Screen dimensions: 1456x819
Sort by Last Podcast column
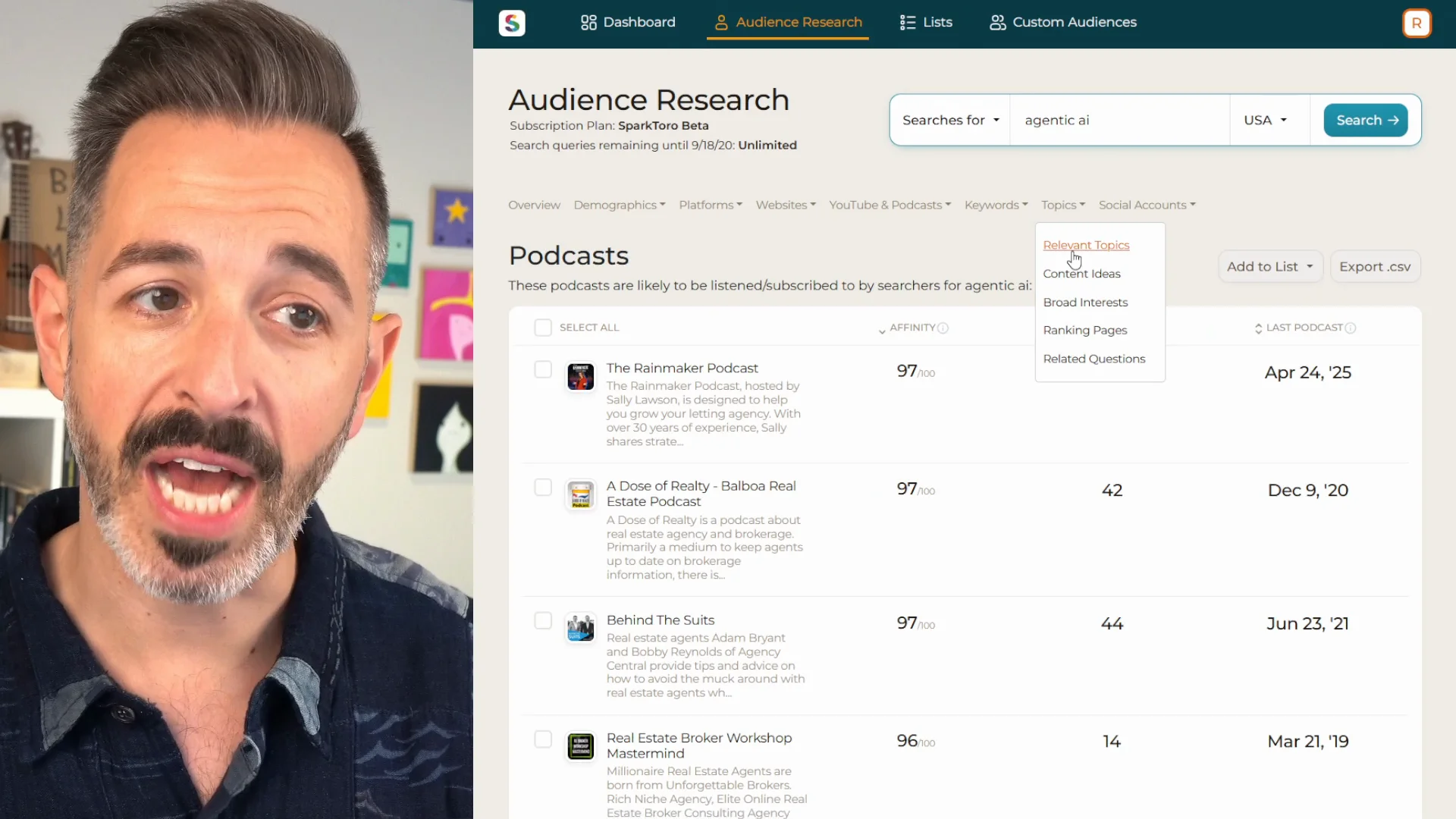(1304, 328)
